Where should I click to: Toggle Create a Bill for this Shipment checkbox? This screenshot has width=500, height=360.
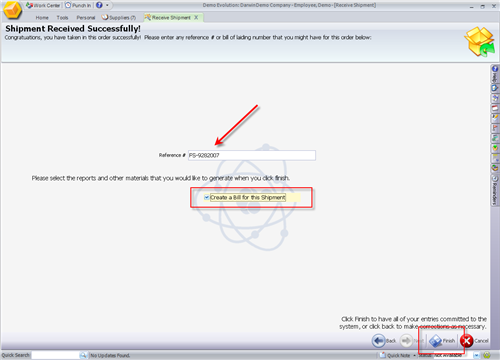[206, 197]
